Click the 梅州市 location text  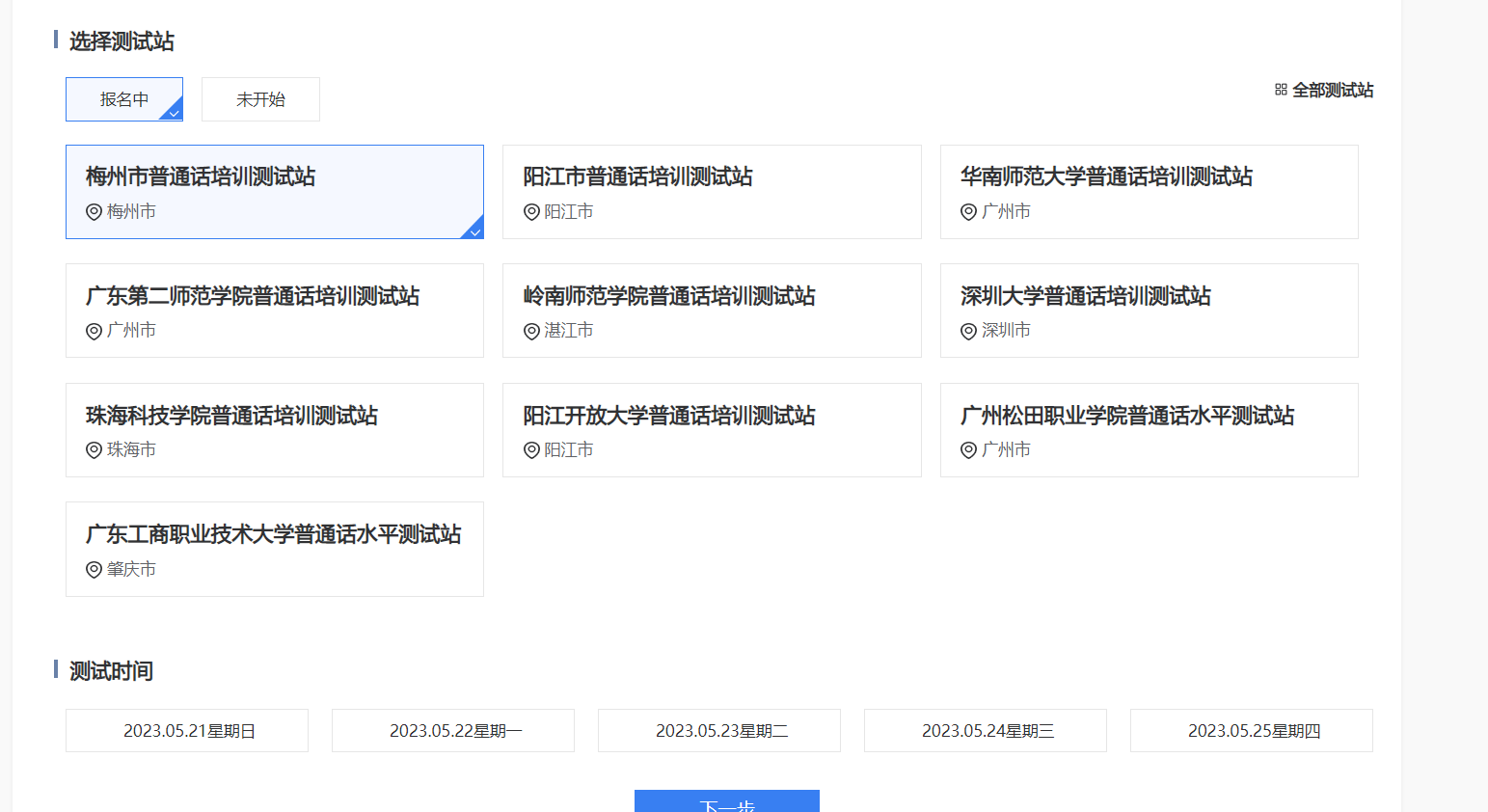pyautogui.click(x=131, y=211)
